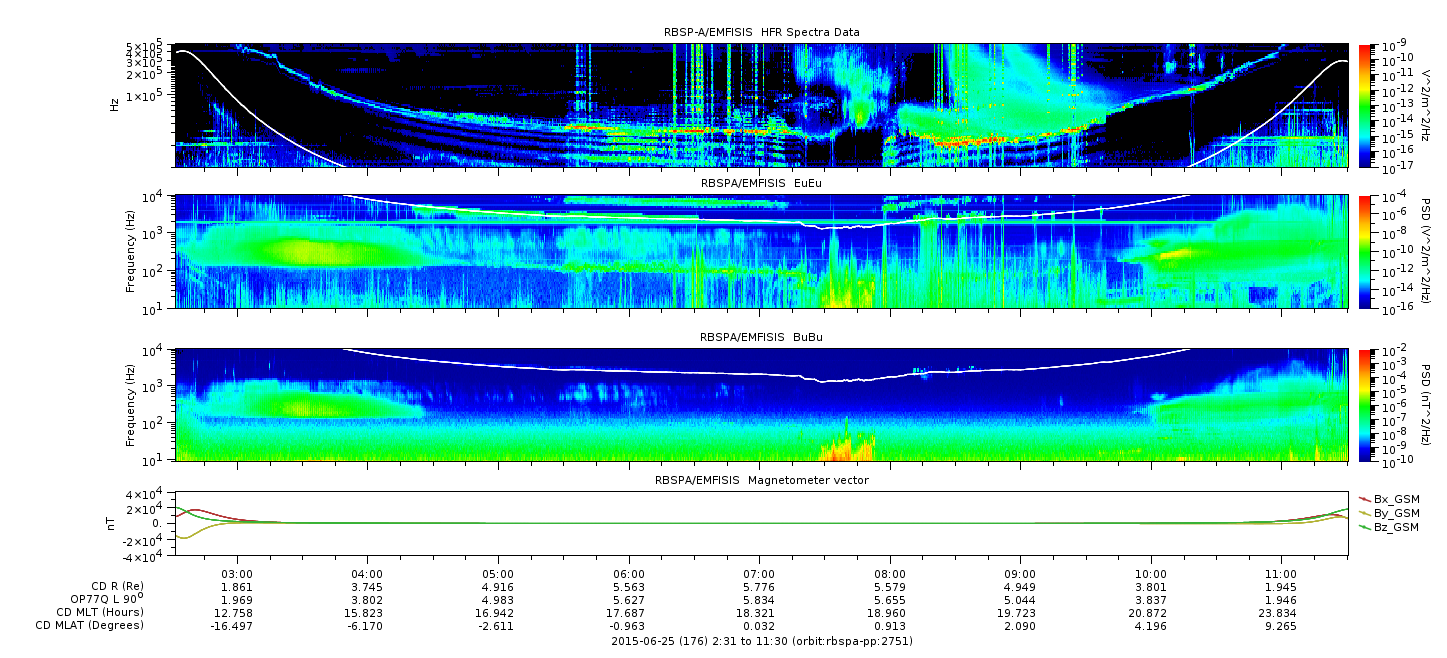The width and height of the screenshot is (1447, 658).
Task: Click the HFR Spectra color scale bar
Action: 1365,105
